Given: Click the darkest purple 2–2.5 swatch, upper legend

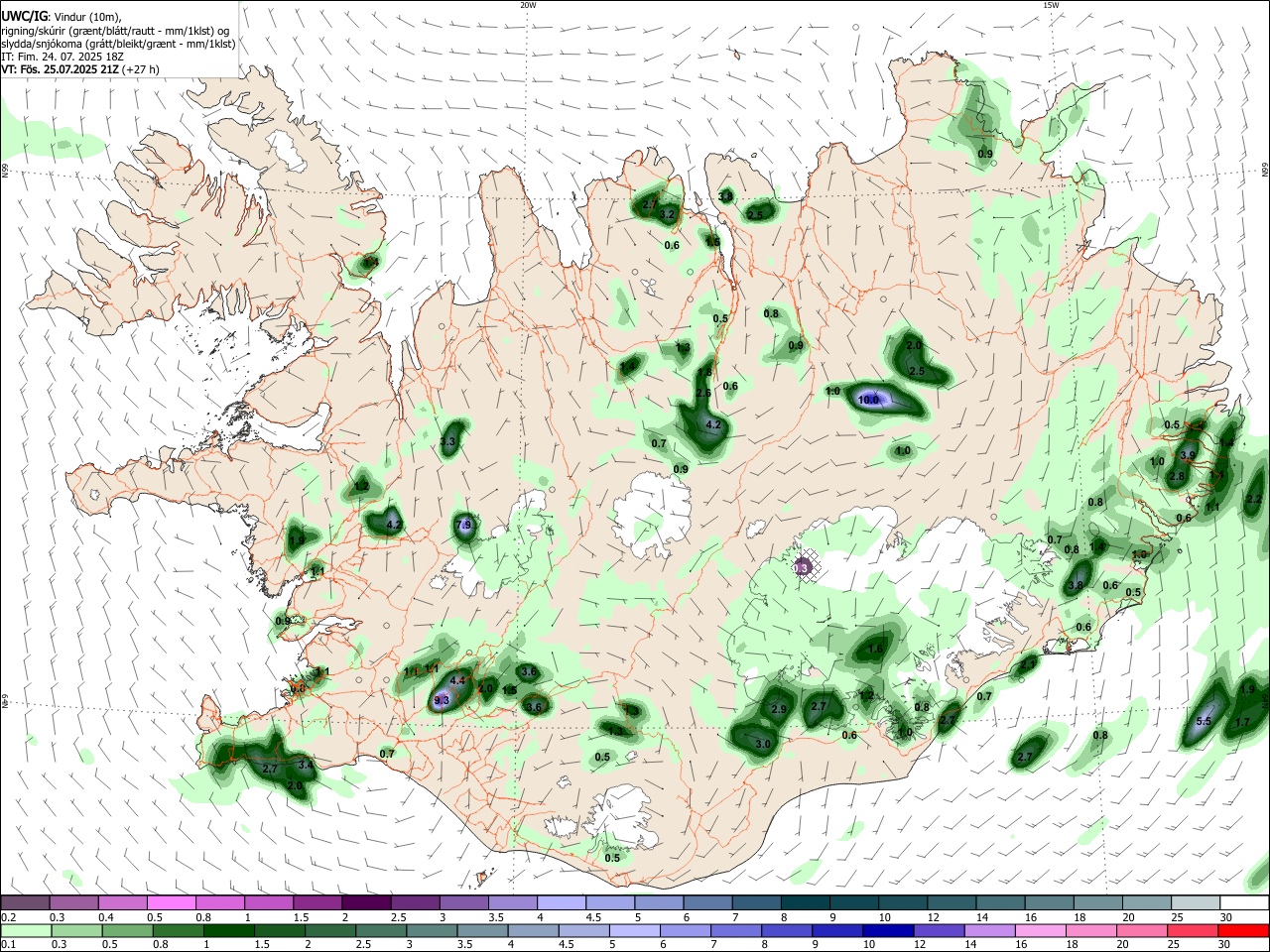Looking at the screenshot, I should click(x=366, y=903).
